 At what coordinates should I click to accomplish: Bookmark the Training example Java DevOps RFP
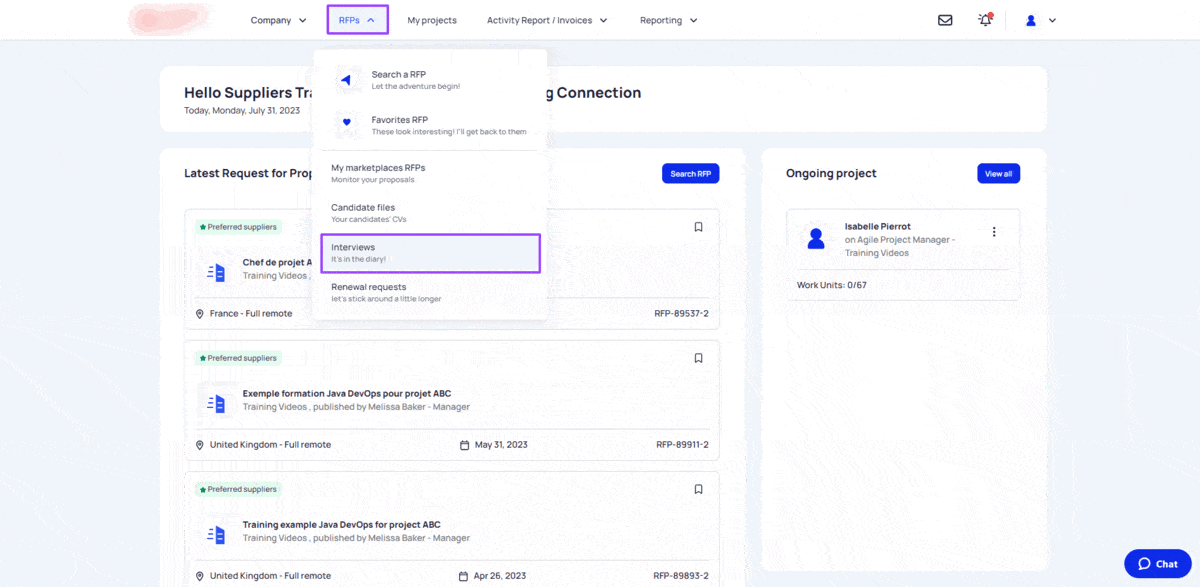(698, 489)
